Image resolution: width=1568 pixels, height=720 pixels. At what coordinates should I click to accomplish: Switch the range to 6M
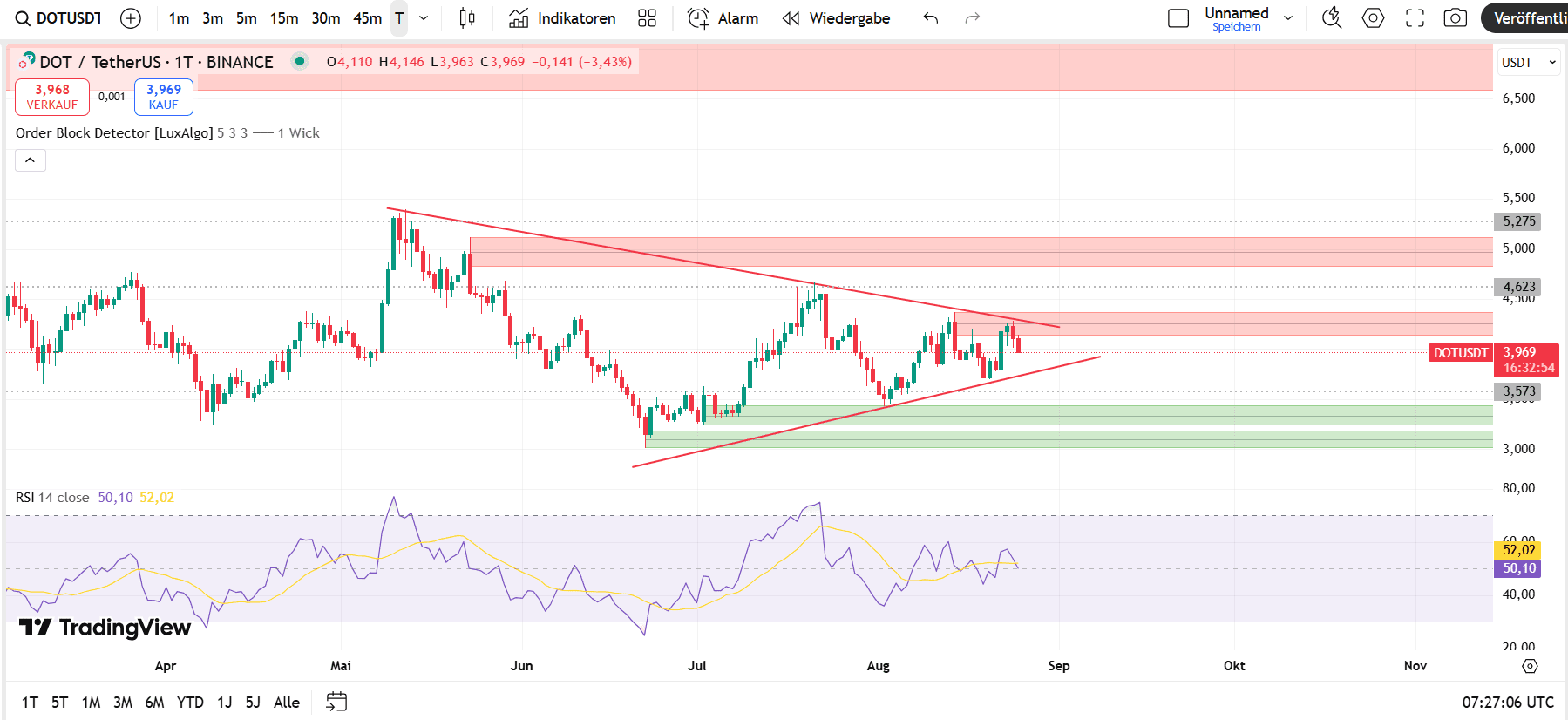click(x=154, y=703)
